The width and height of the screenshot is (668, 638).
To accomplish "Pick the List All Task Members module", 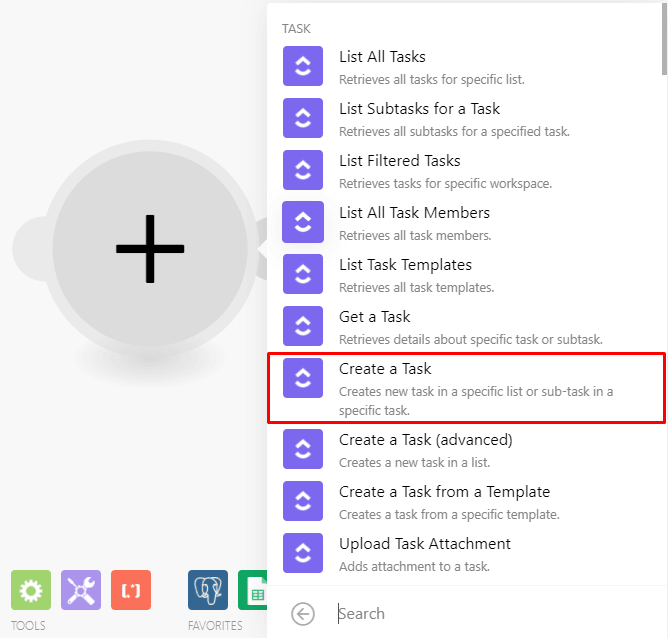I will click(414, 213).
